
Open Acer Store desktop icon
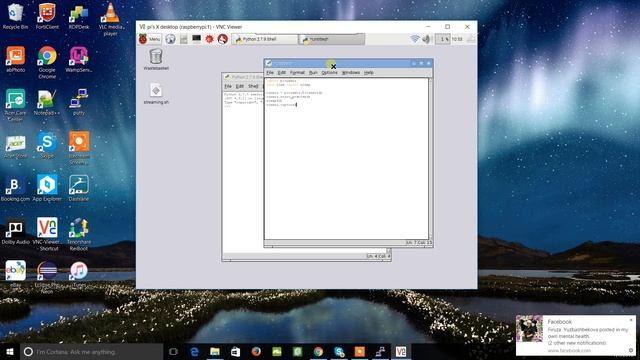click(16, 146)
